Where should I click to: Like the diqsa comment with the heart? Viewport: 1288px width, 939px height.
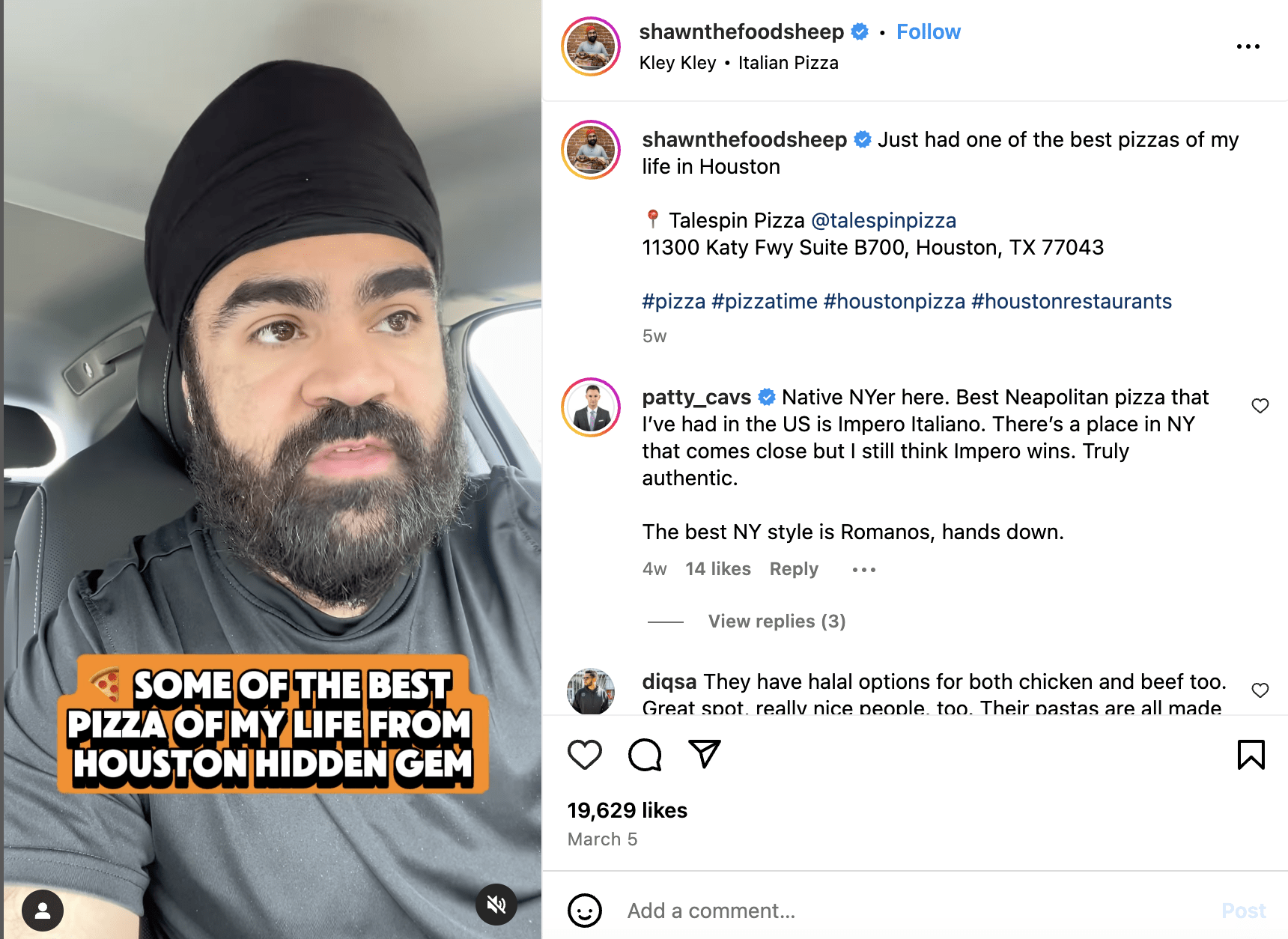(1260, 690)
